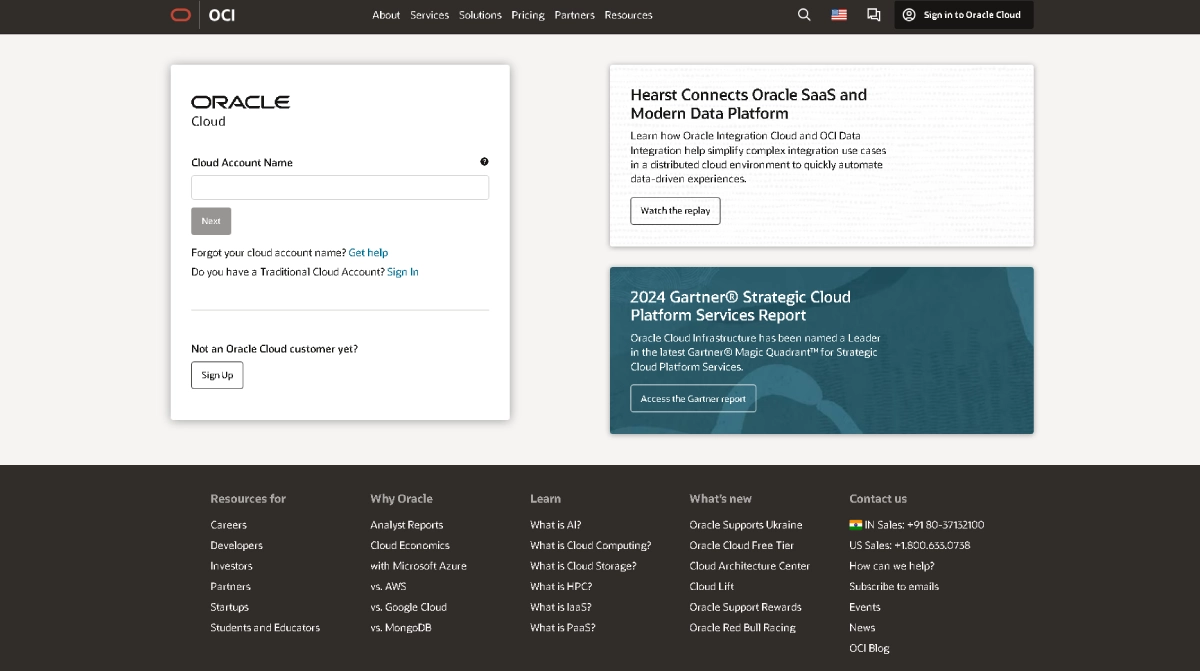This screenshot has height=671, width=1200.
Task: Open the What is PaaS? link
Action: coord(562,628)
